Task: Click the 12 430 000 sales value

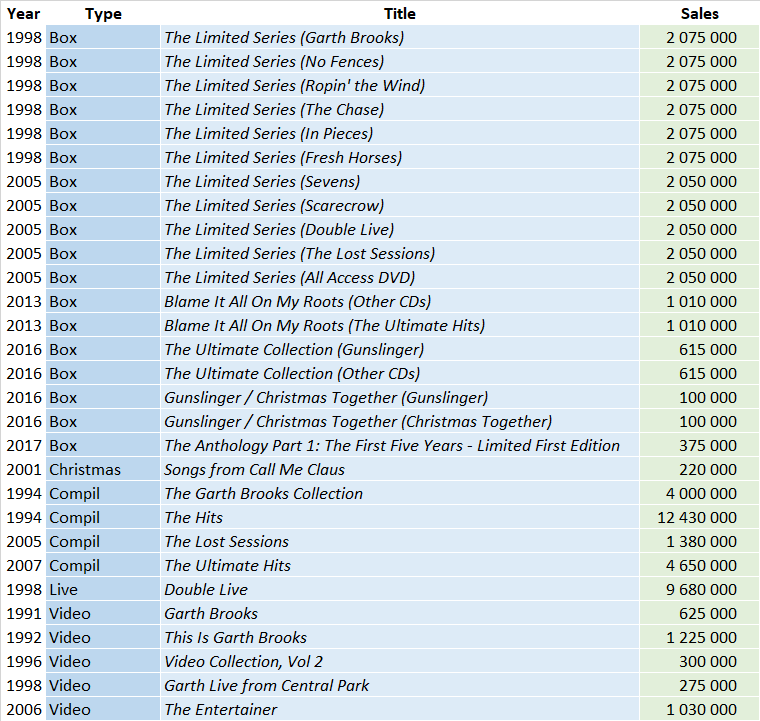Action: click(x=697, y=517)
